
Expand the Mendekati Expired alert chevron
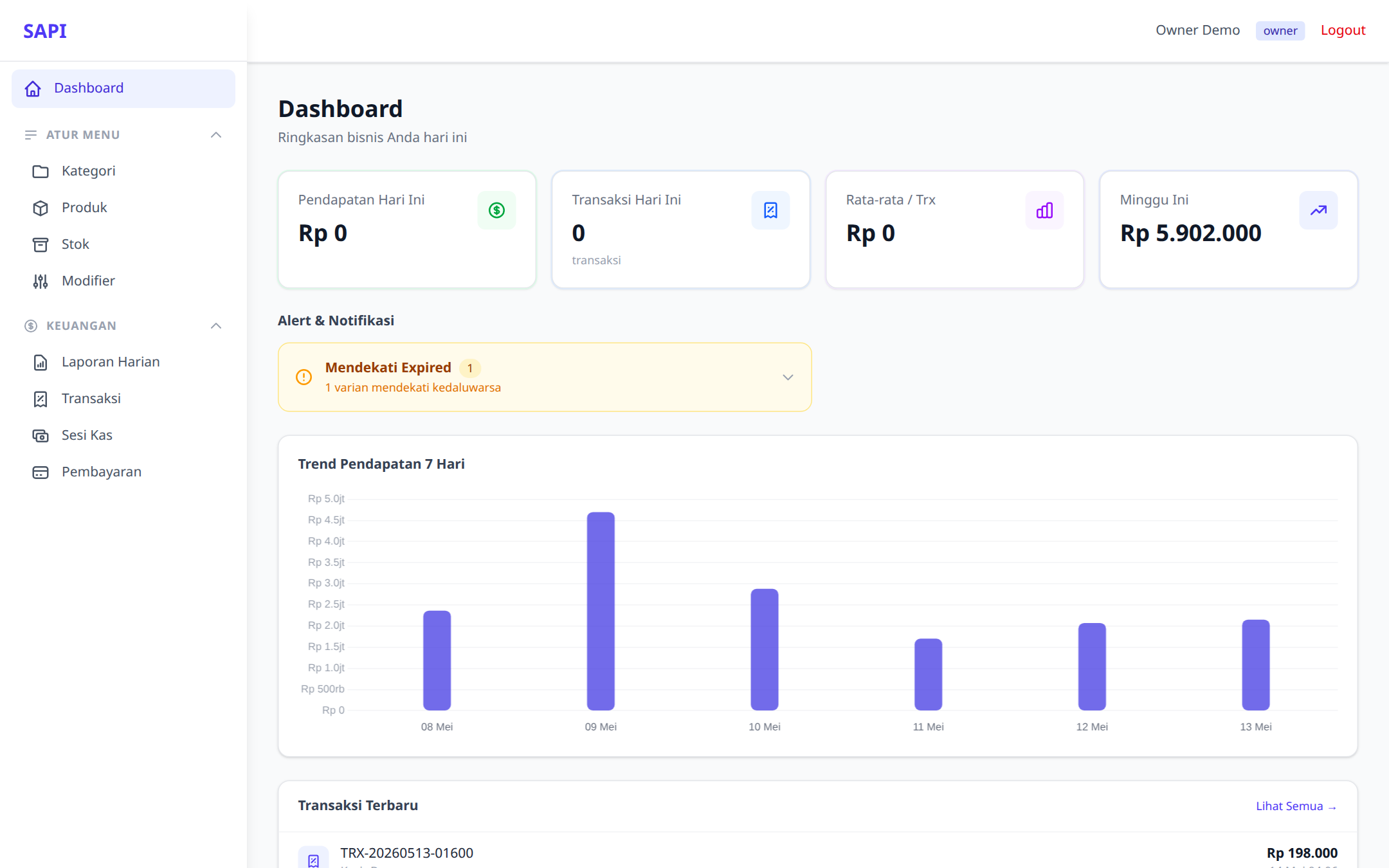(x=788, y=377)
